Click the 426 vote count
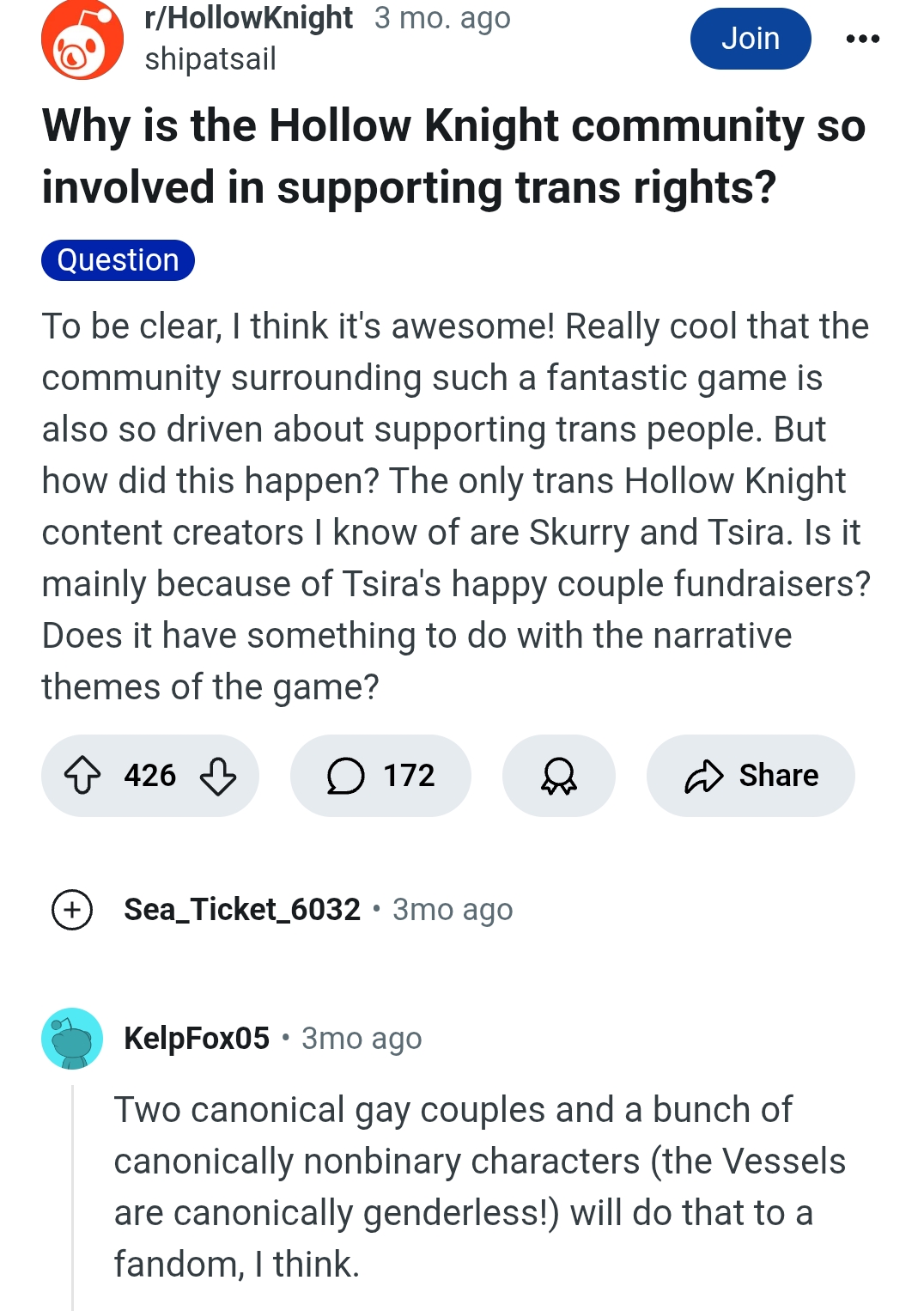Screen dimensions: 924x1311 point(150,775)
